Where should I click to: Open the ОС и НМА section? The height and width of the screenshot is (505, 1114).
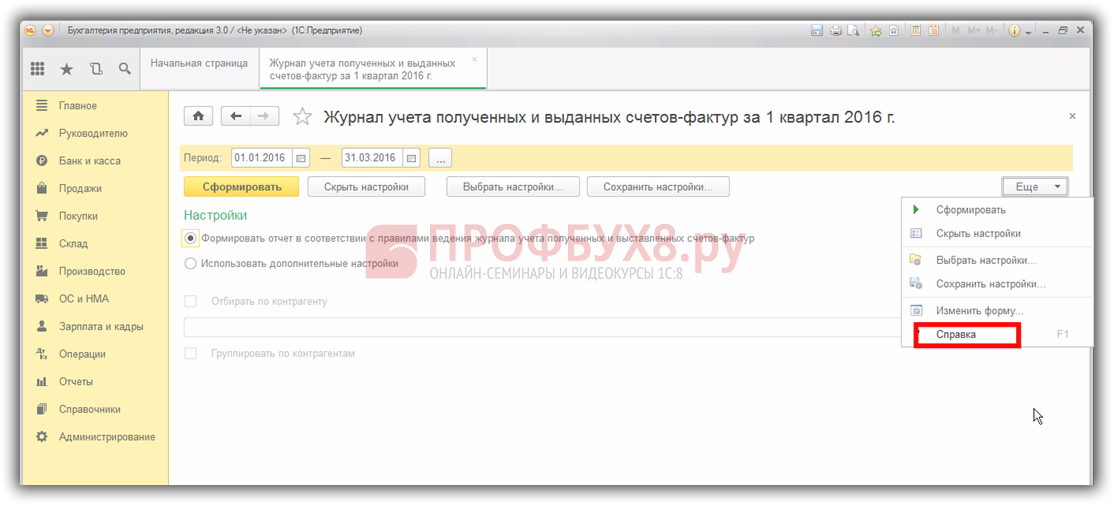coord(94,299)
